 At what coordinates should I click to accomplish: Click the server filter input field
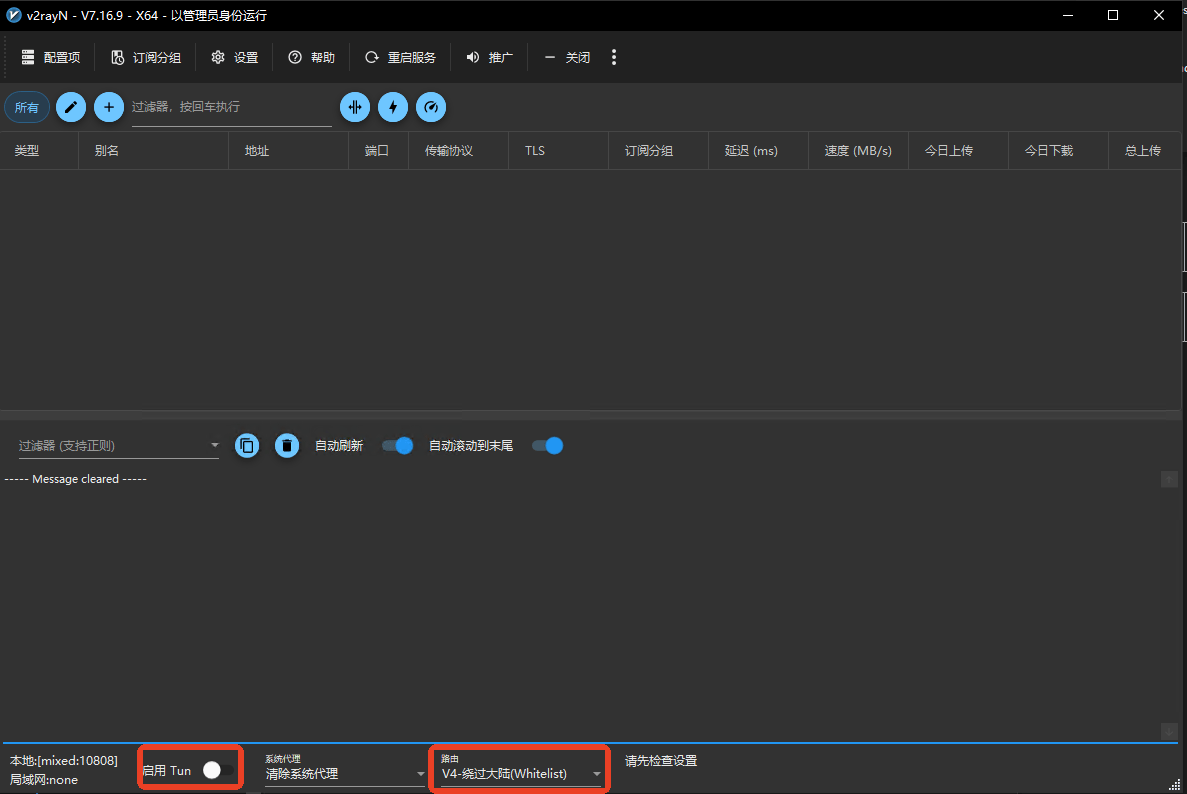pyautogui.click(x=230, y=107)
